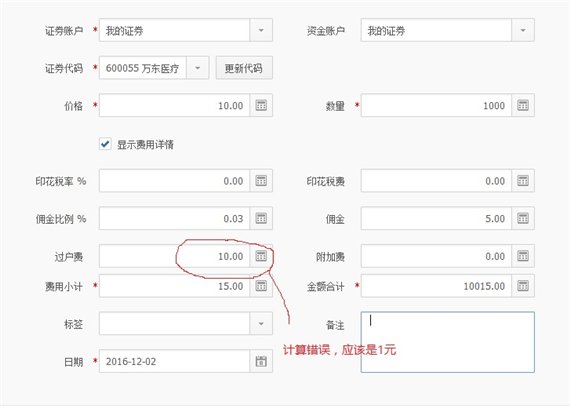The height and width of the screenshot is (408, 570).
Task: Expand the 标签 dropdown
Action: 261,324
